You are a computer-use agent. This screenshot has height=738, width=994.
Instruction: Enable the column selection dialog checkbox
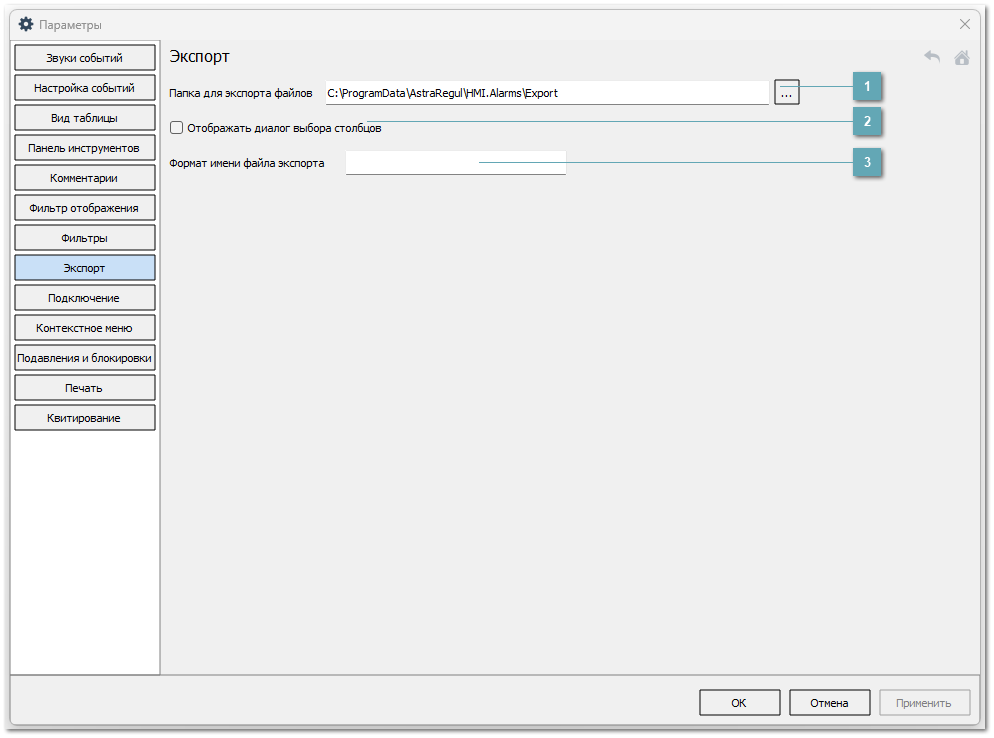177,128
